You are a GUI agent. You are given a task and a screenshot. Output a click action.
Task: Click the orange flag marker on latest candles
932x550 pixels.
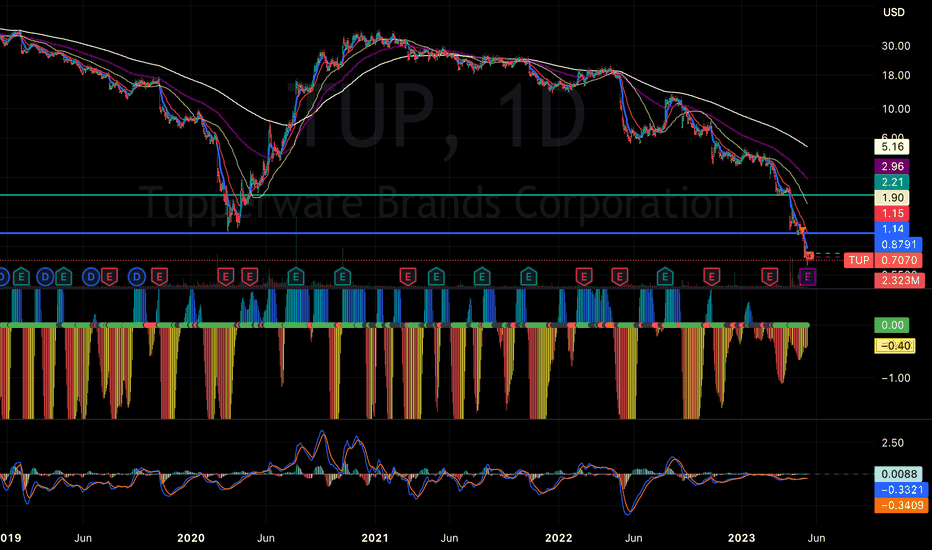pyautogui.click(x=802, y=230)
